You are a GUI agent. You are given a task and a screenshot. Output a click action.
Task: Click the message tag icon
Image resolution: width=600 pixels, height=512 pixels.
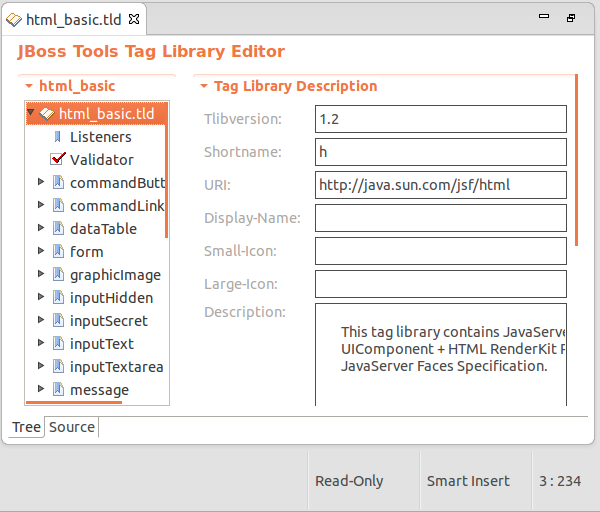point(58,389)
